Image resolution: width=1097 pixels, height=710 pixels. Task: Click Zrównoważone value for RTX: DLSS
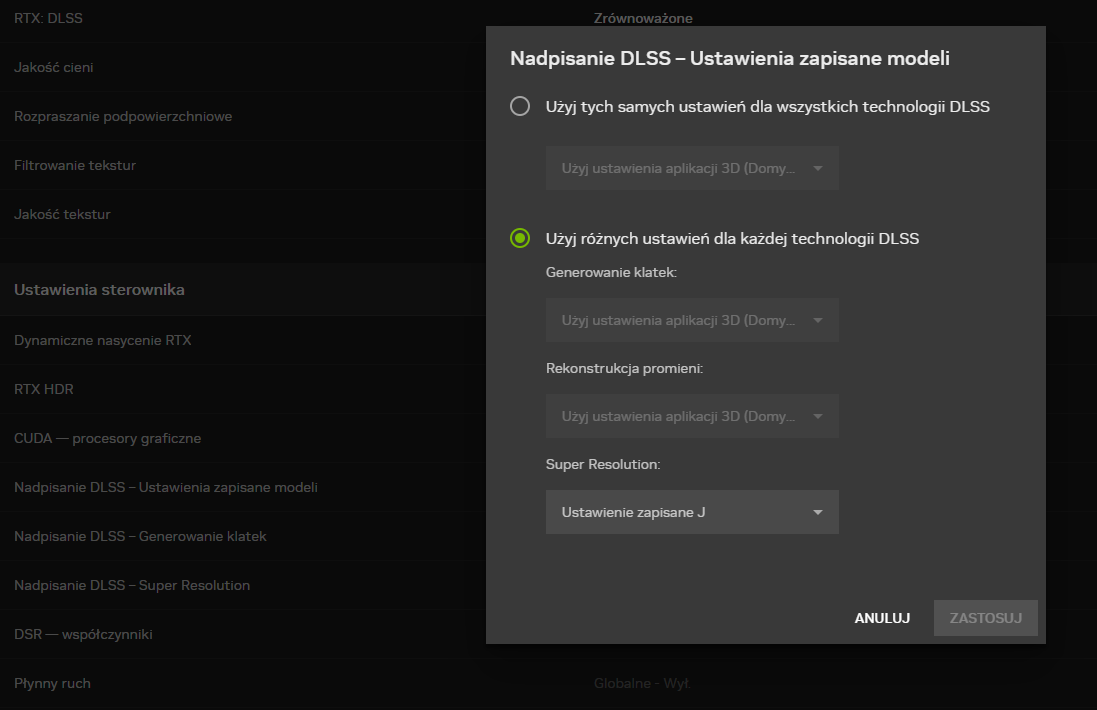(643, 18)
